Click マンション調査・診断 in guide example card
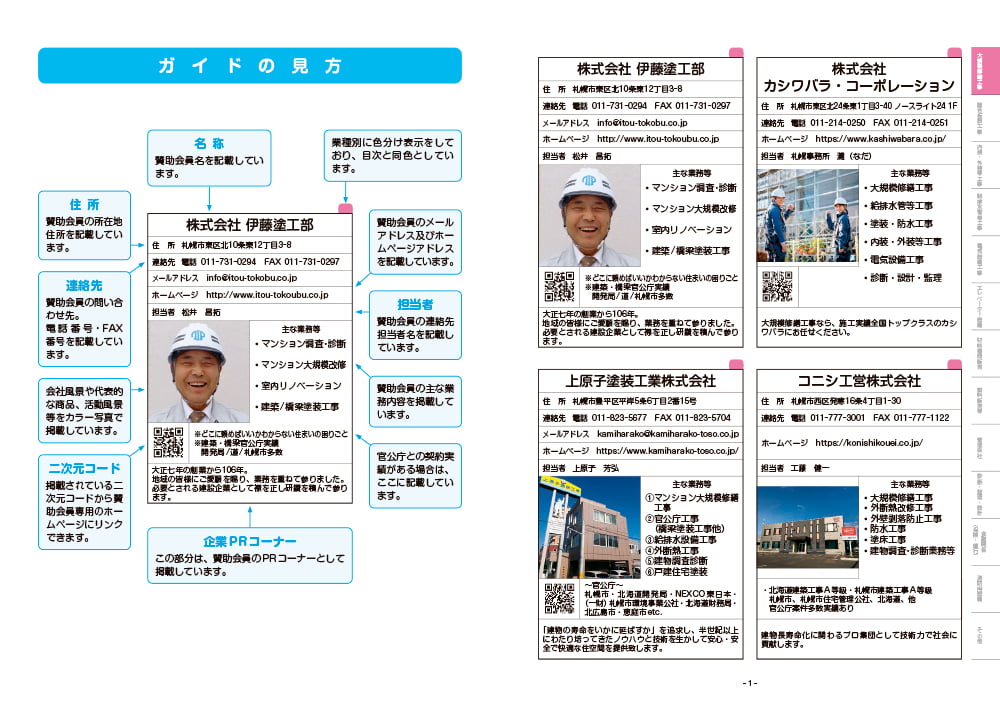This screenshot has height=707, width=1000. pyautogui.click(x=303, y=344)
